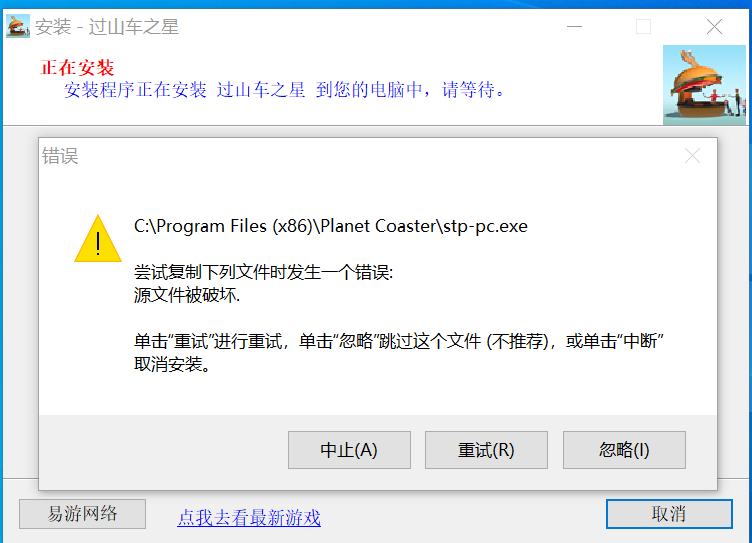Click the retry/ignore instruction paragraph
This screenshot has width=752, height=543.
click(x=399, y=353)
